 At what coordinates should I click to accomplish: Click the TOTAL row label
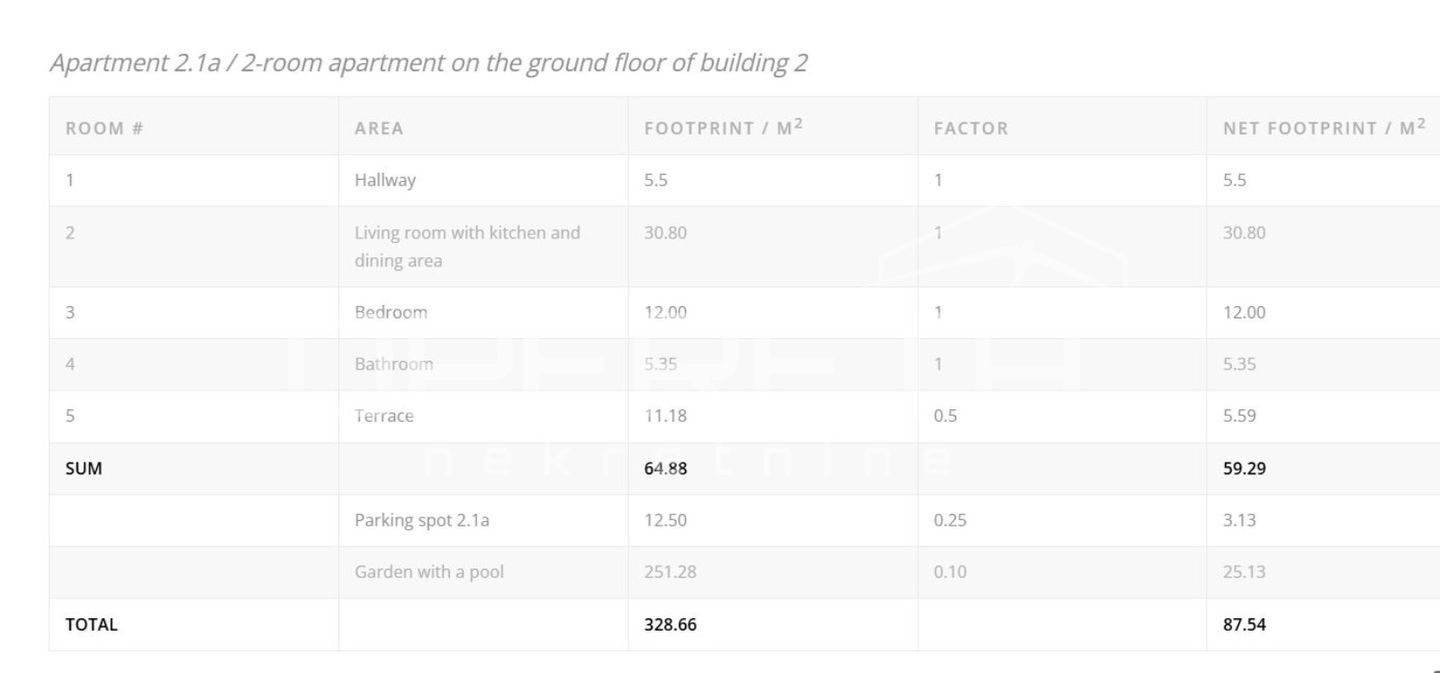click(x=91, y=624)
